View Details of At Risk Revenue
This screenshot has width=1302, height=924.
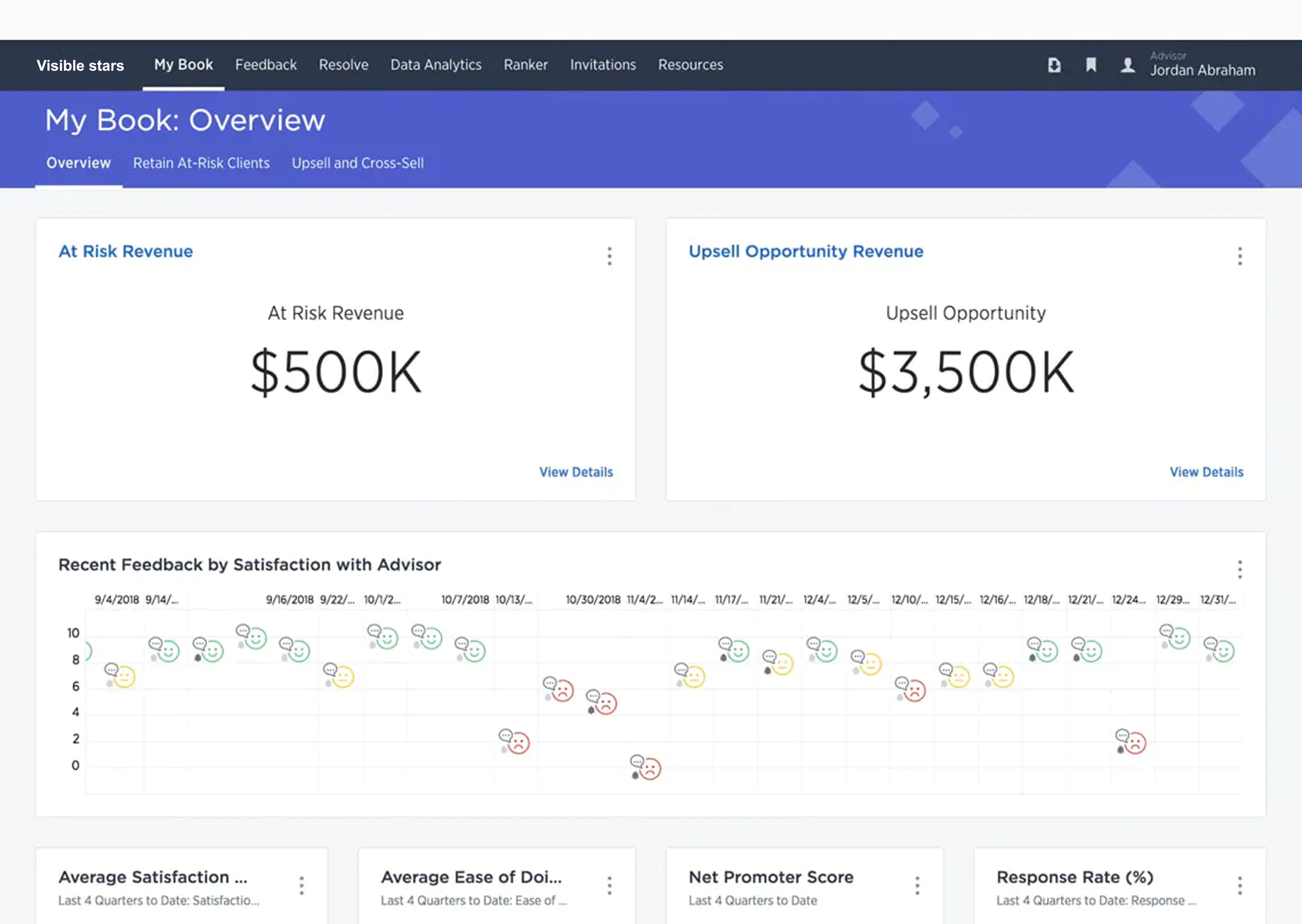576,472
